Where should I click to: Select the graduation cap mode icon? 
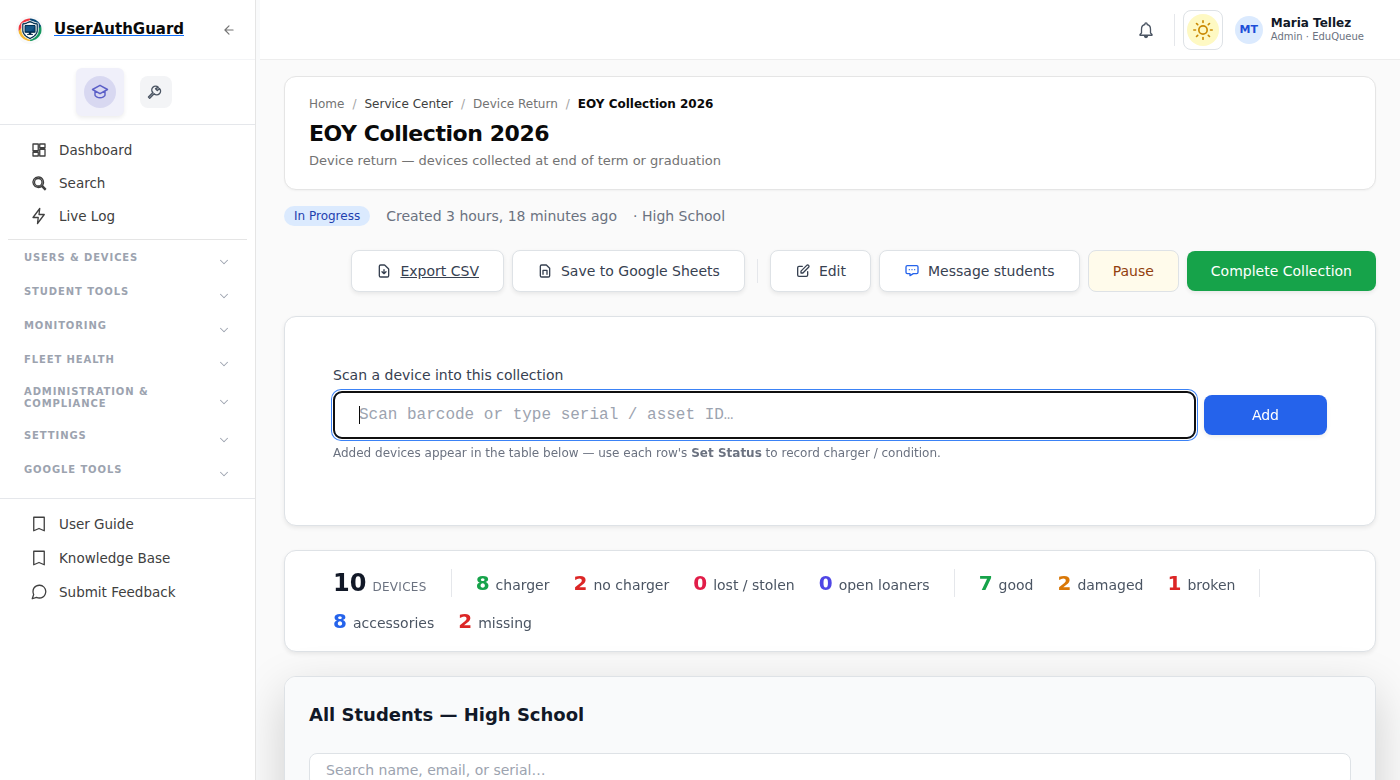tap(100, 92)
